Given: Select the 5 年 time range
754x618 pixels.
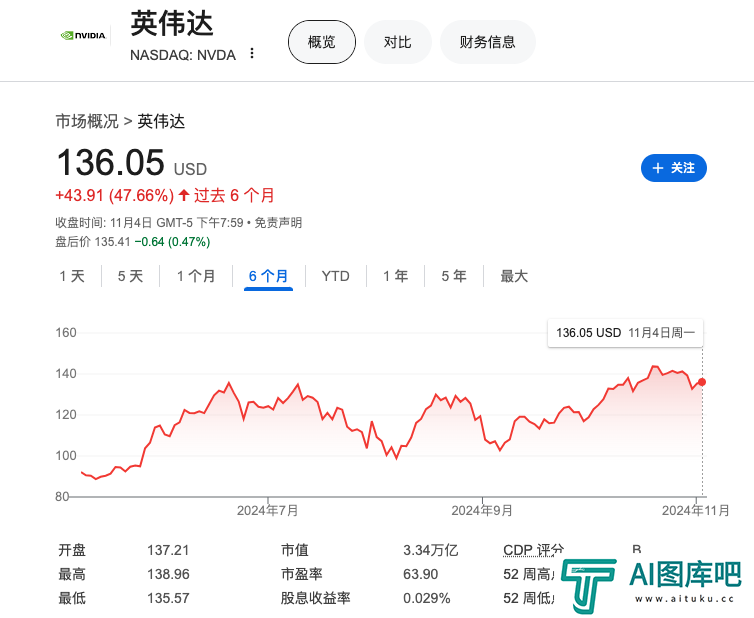Looking at the screenshot, I should [x=454, y=276].
